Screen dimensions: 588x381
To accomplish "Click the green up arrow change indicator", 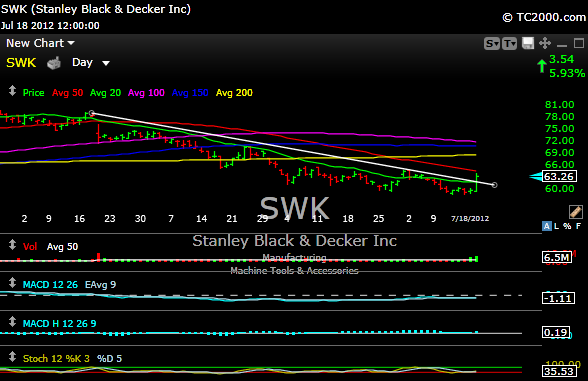I will tap(542, 66).
